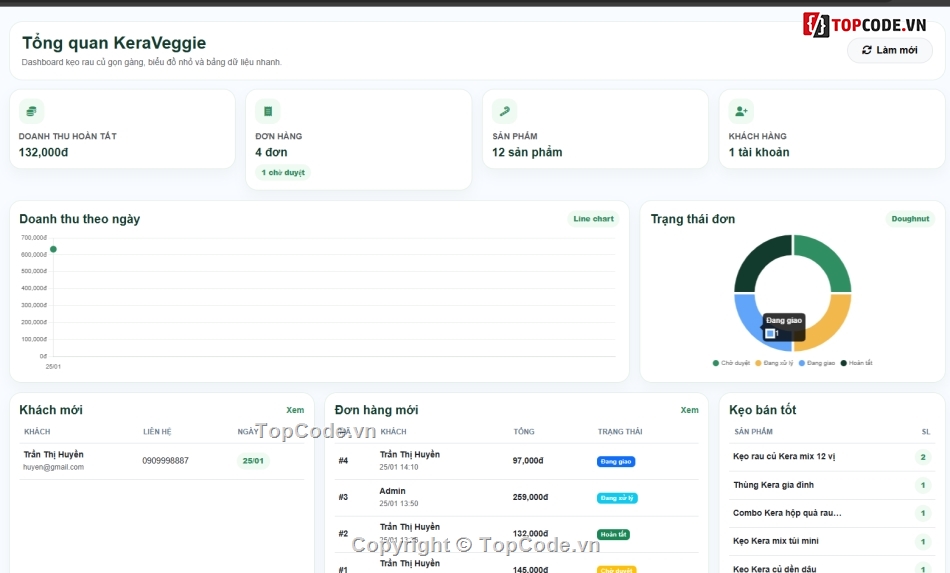Click the user-plus icon on Khách hàng card

741,111
